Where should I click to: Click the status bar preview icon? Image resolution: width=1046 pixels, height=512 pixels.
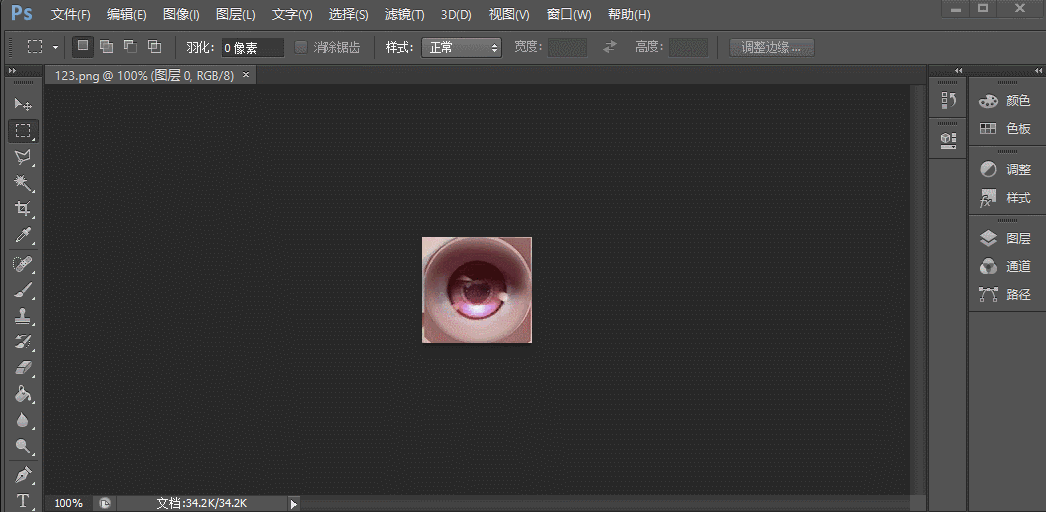[x=105, y=503]
